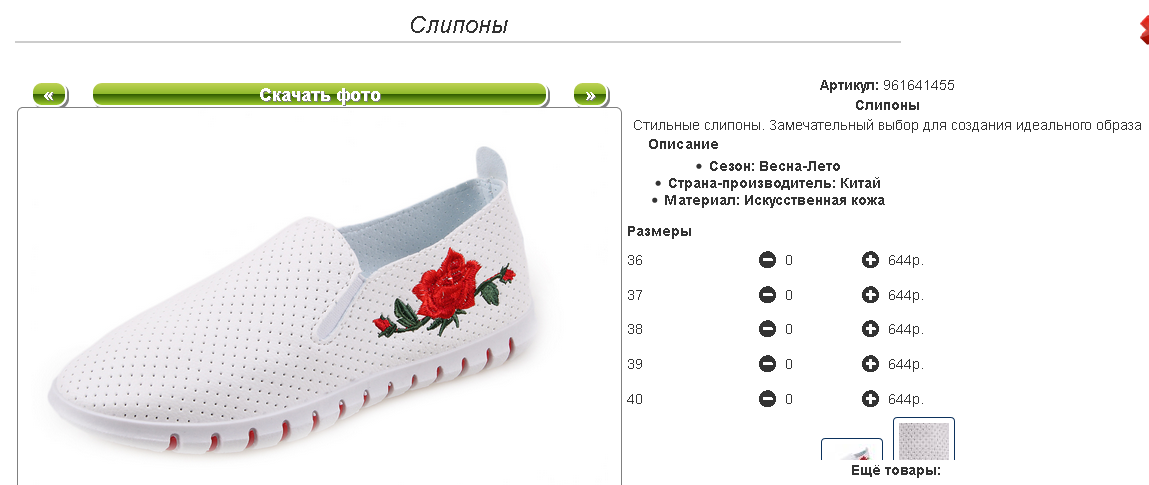The width and height of the screenshot is (1149, 485).
Task: Reduce quantity of size 38
Action: click(x=767, y=330)
